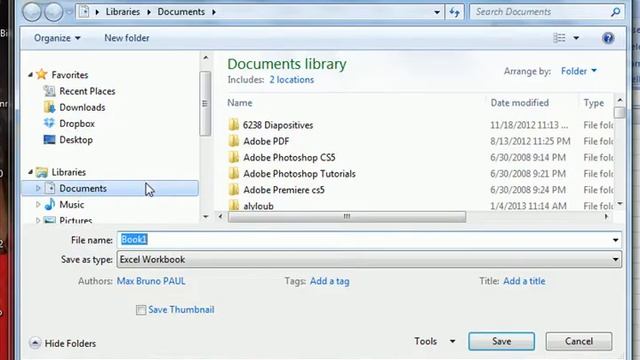The image size is (640, 360).
Task: Click file list horizontal scroll right arrow
Action: [x=606, y=216]
